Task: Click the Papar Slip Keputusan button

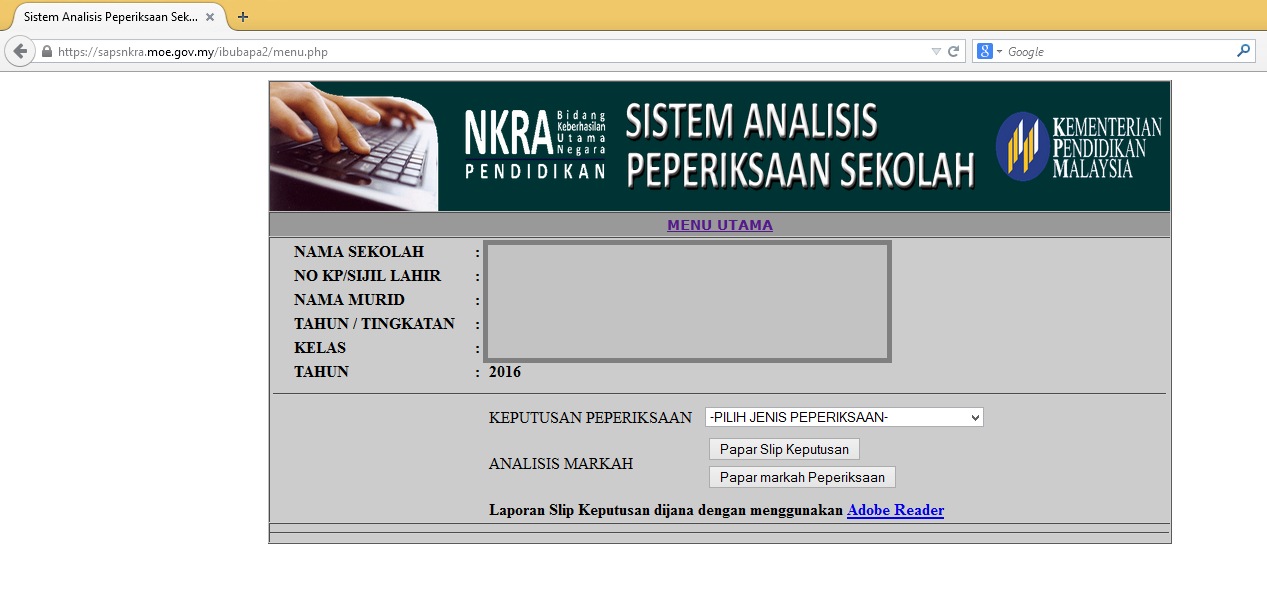Action: tap(784, 449)
